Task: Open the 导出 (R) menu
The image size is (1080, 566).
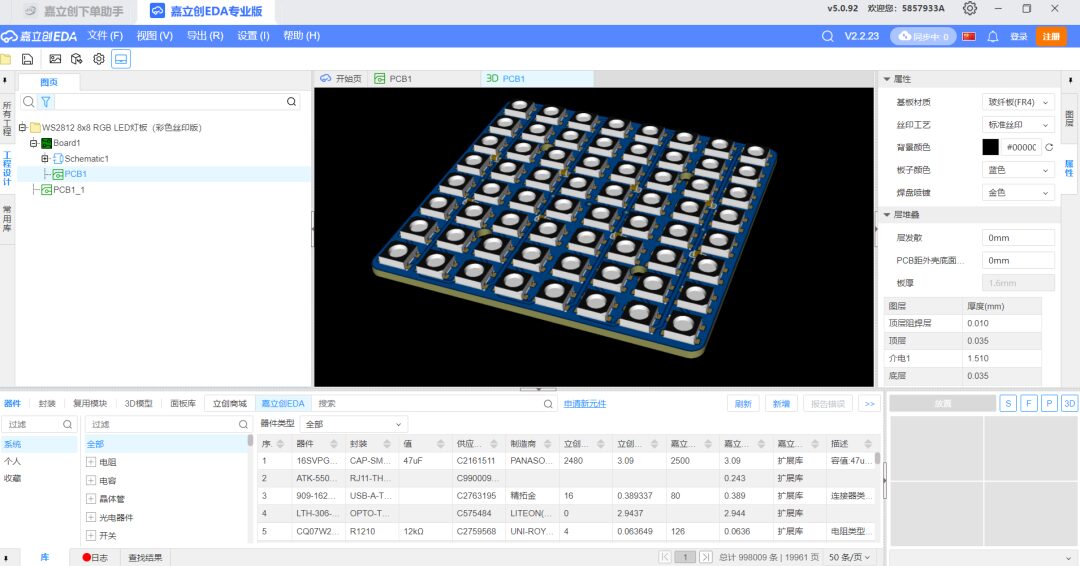Action: [205, 36]
